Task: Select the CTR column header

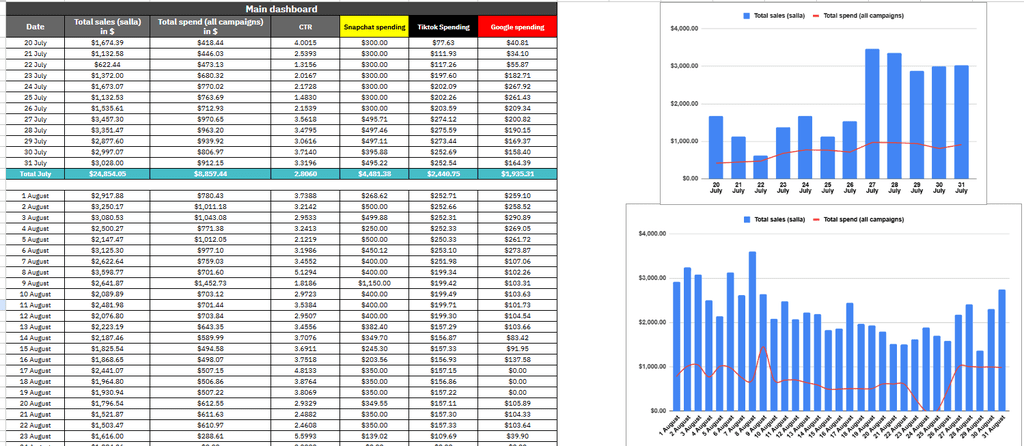Action: [x=305, y=27]
